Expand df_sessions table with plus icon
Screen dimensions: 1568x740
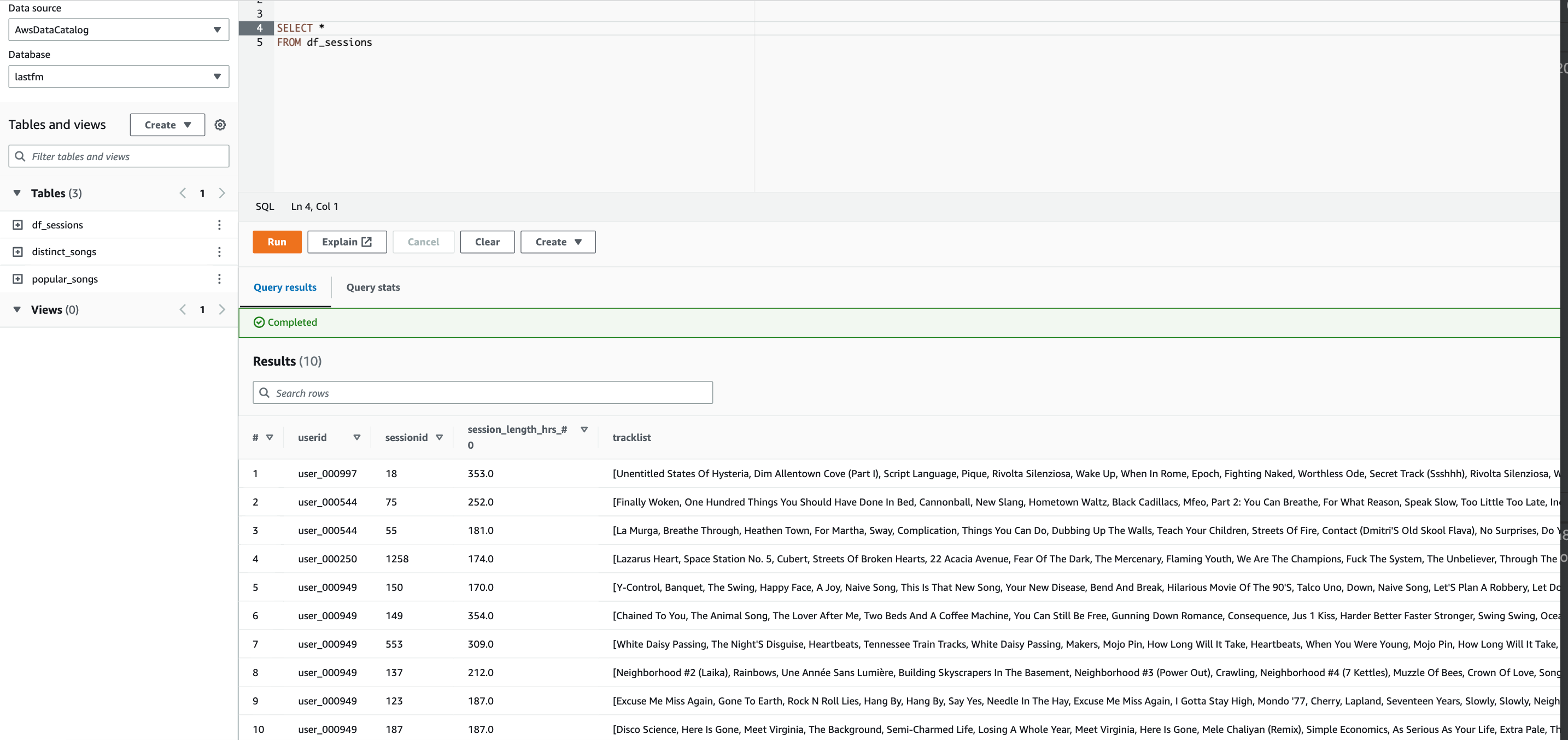pyautogui.click(x=17, y=225)
